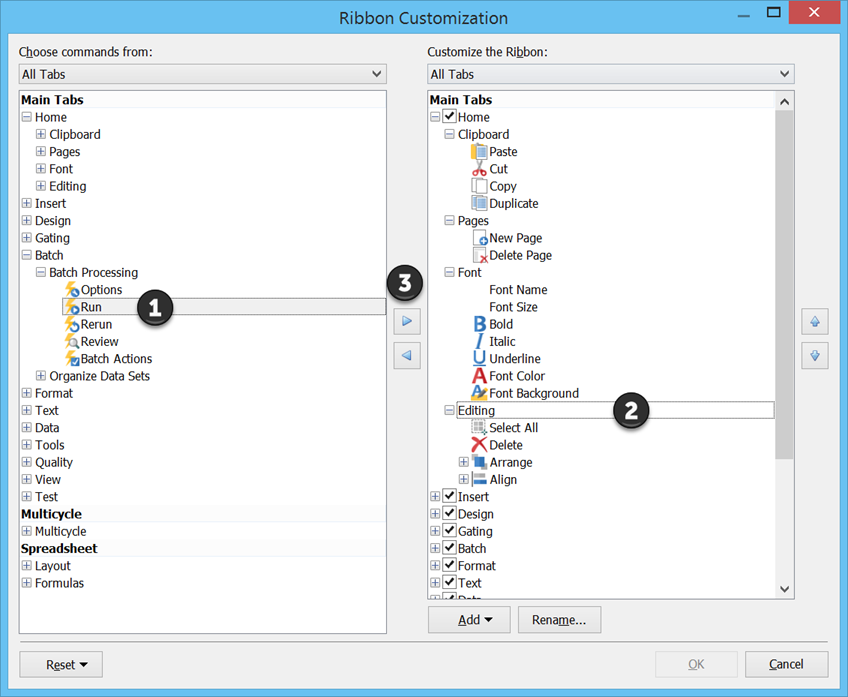Viewport: 848px width, 697px height.
Task: Click the Bold icon in Font group
Action: pyautogui.click(x=479, y=324)
